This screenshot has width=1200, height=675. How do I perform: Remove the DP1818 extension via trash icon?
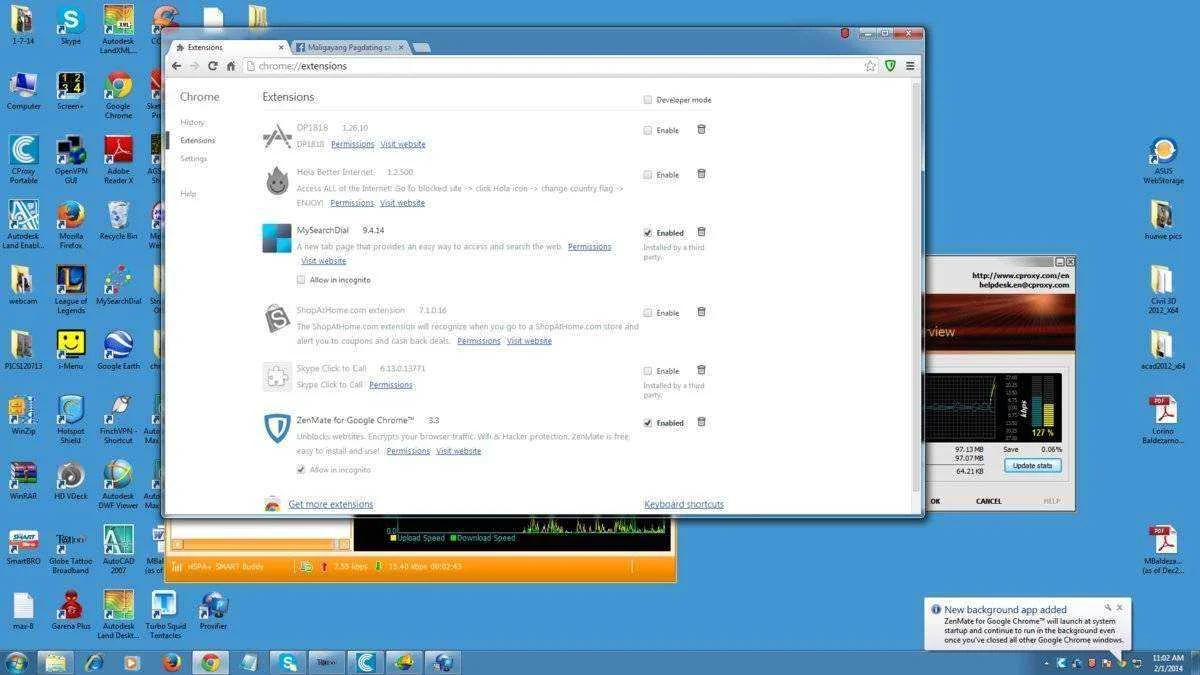701,129
